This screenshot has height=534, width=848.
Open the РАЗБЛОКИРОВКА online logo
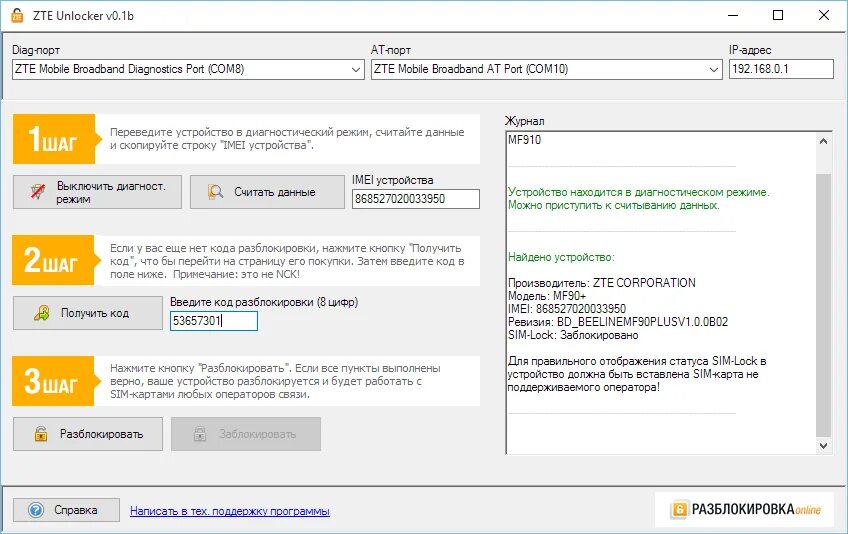(x=744, y=509)
